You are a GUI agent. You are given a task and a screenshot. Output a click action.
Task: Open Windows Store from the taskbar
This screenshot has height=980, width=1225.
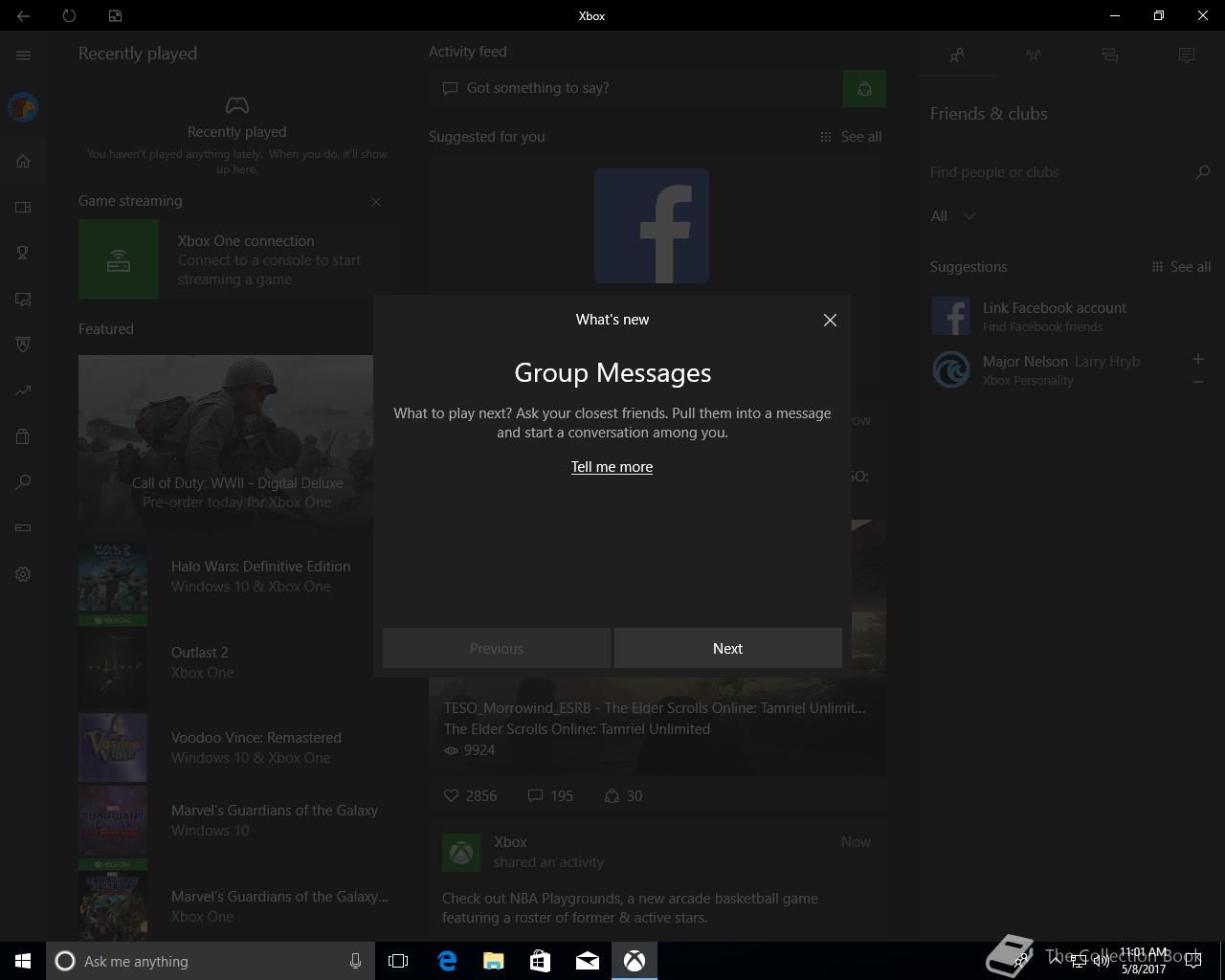tap(541, 961)
